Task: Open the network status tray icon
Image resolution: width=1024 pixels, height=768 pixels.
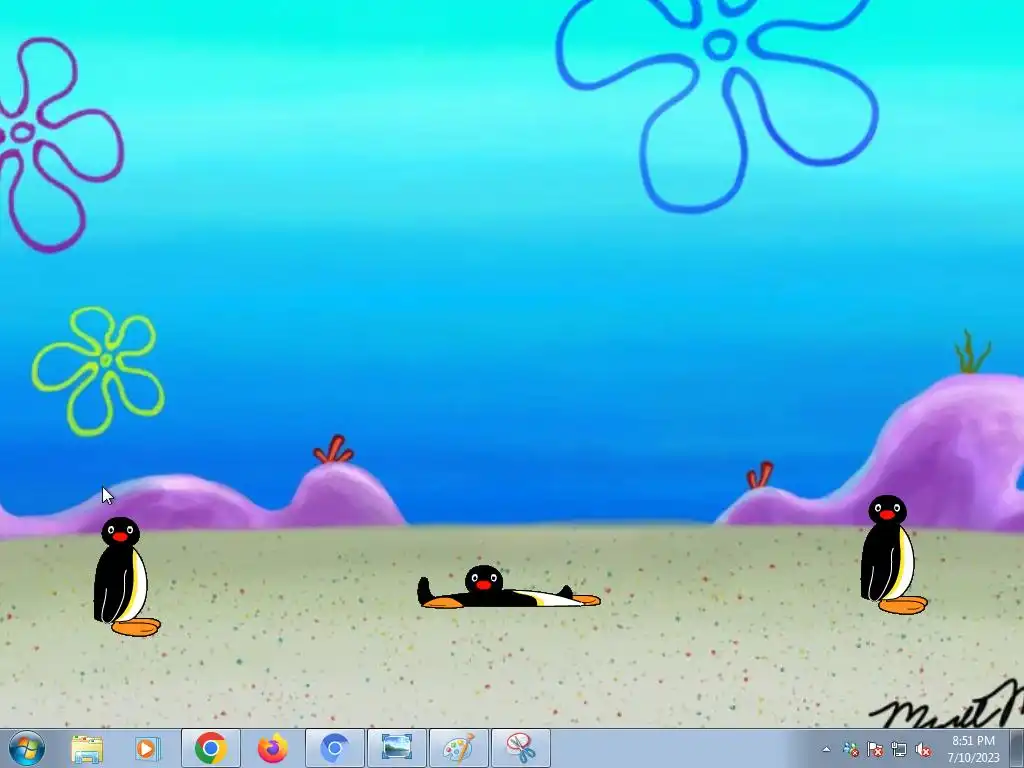Action: (x=899, y=749)
